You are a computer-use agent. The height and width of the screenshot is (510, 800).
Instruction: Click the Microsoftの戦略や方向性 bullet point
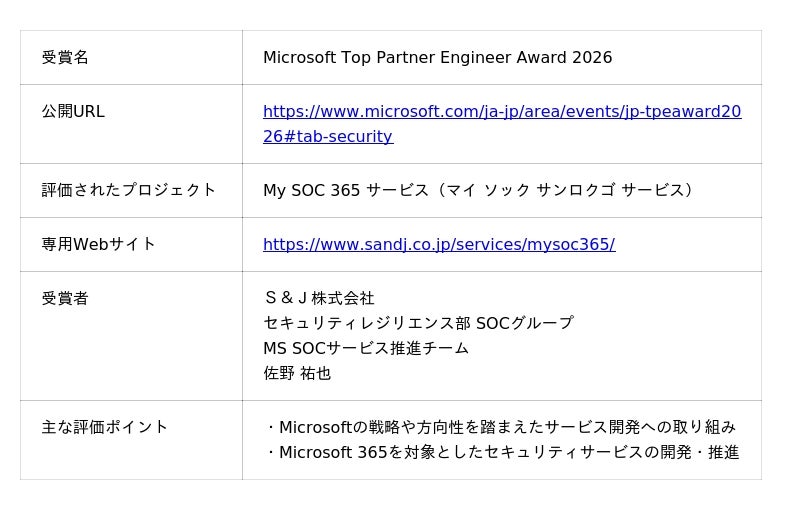click(500, 427)
